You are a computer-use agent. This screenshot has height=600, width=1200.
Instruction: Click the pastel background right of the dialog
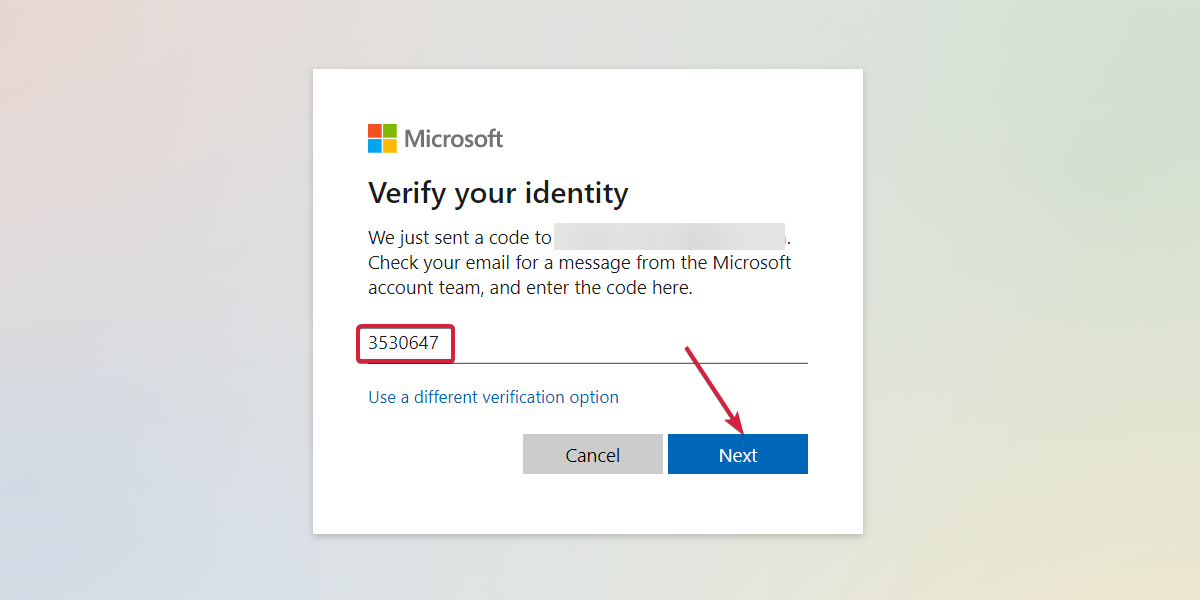[1030, 300]
